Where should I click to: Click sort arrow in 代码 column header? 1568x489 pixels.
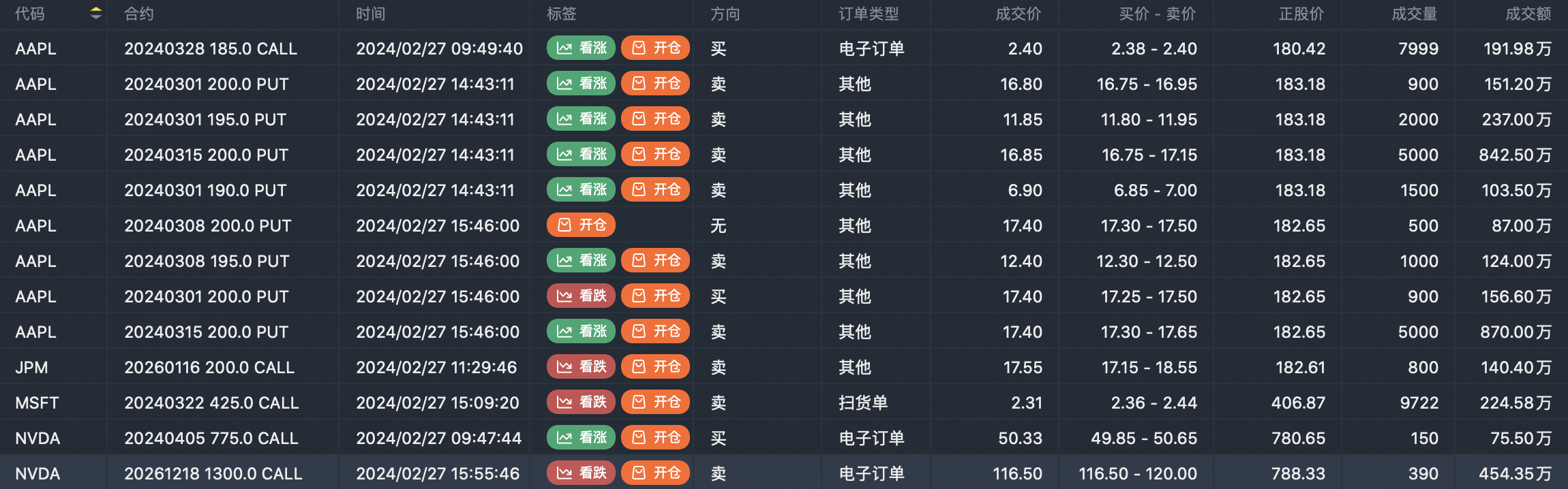click(95, 13)
